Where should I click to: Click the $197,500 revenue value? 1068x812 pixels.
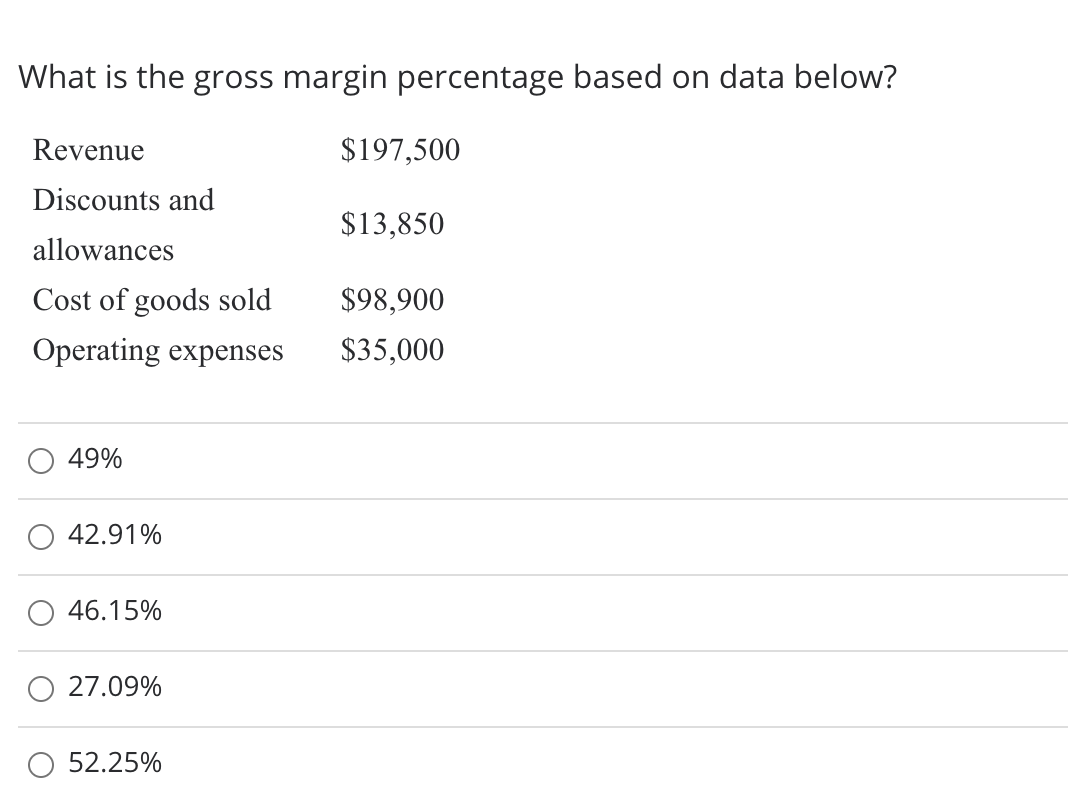[x=400, y=150]
